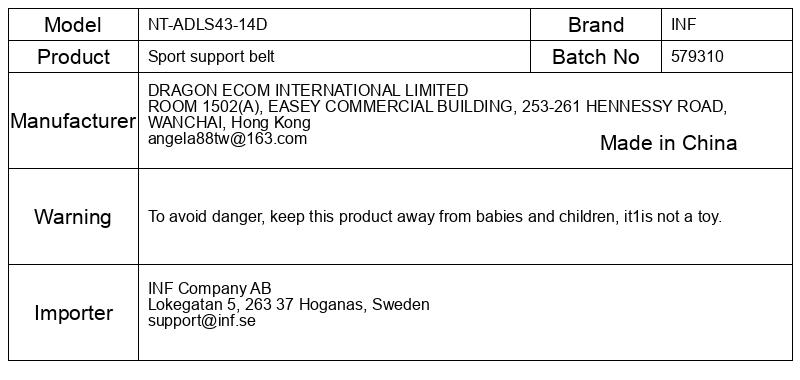Click the Made in China text
Image resolution: width=800 pixels, height=380 pixels.
[x=668, y=143]
